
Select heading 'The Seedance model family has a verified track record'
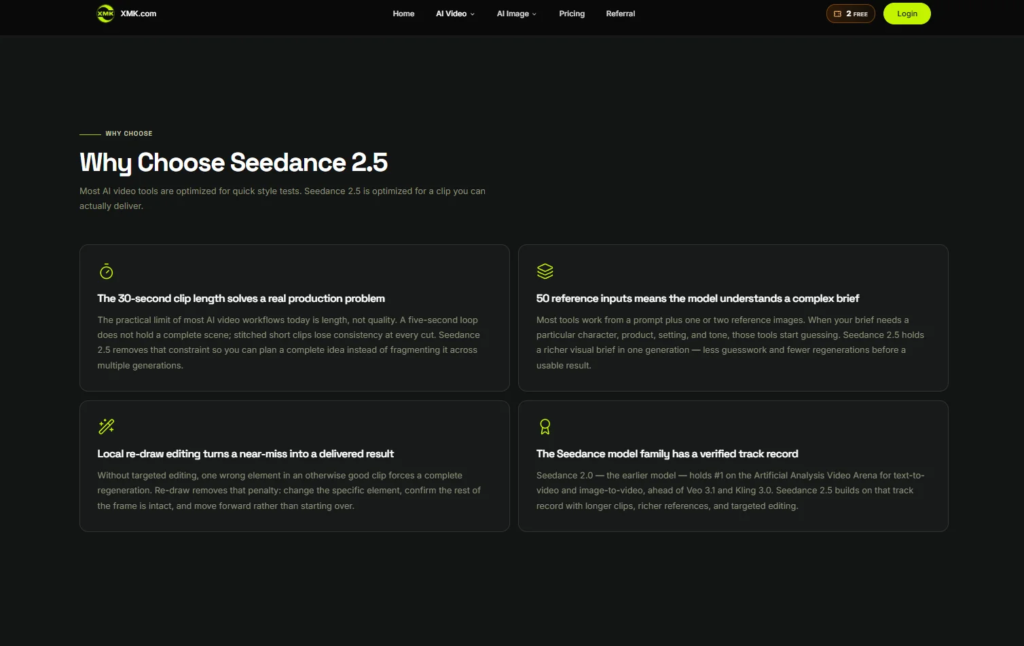pyautogui.click(x=667, y=454)
